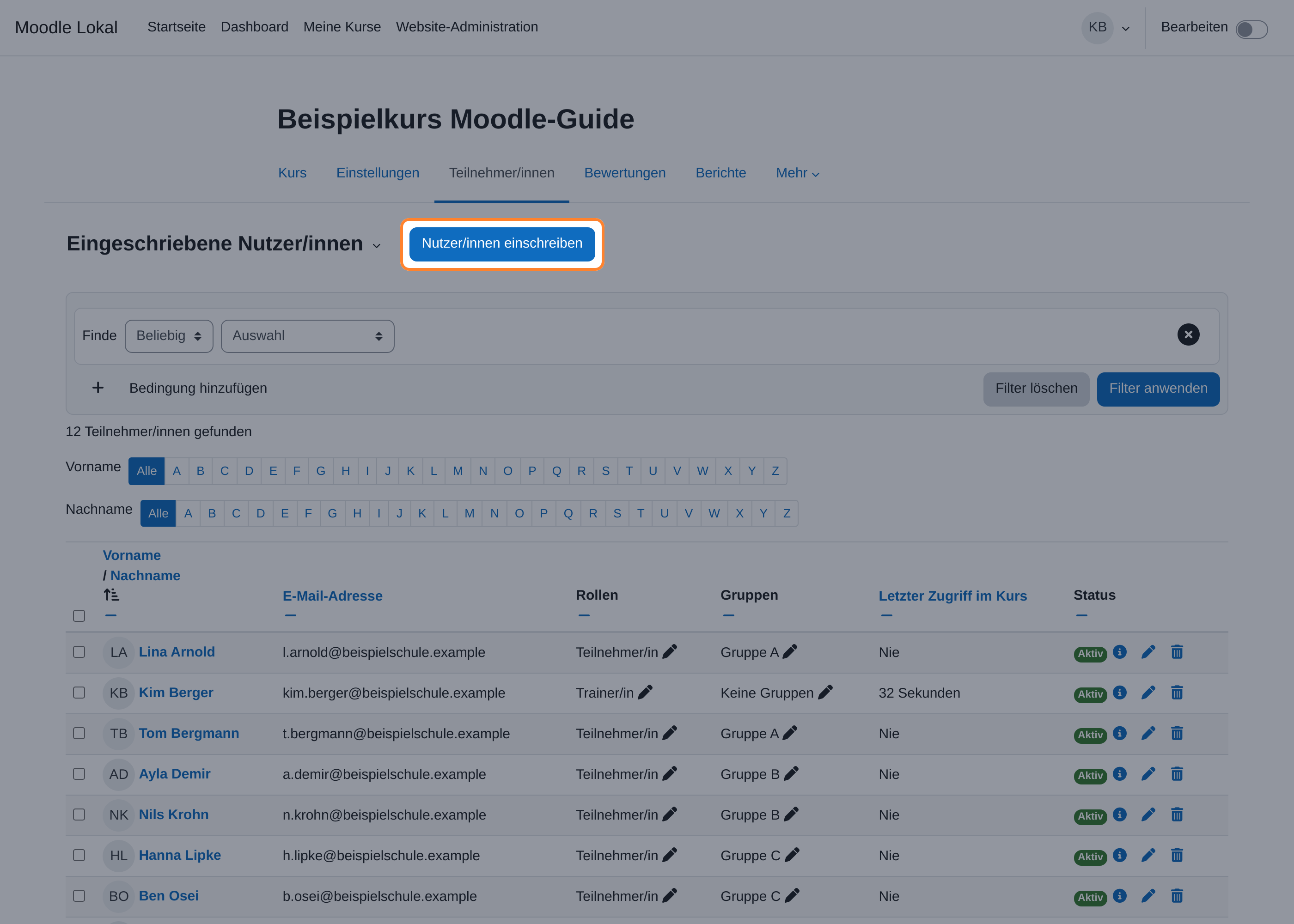Check the box next to Kim Berger
The width and height of the screenshot is (1294, 924).
click(x=79, y=693)
